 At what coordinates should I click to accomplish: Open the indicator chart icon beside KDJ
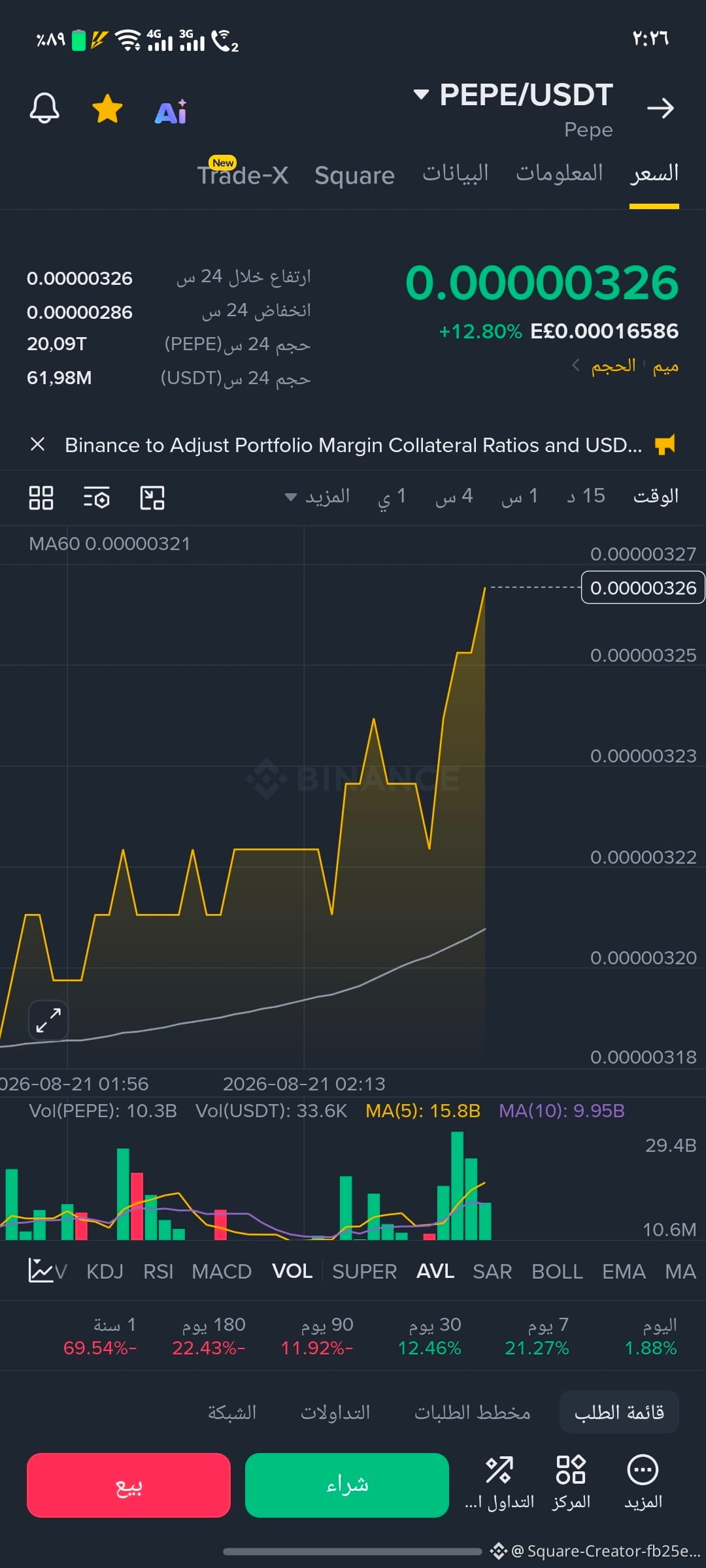pyautogui.click(x=41, y=1271)
